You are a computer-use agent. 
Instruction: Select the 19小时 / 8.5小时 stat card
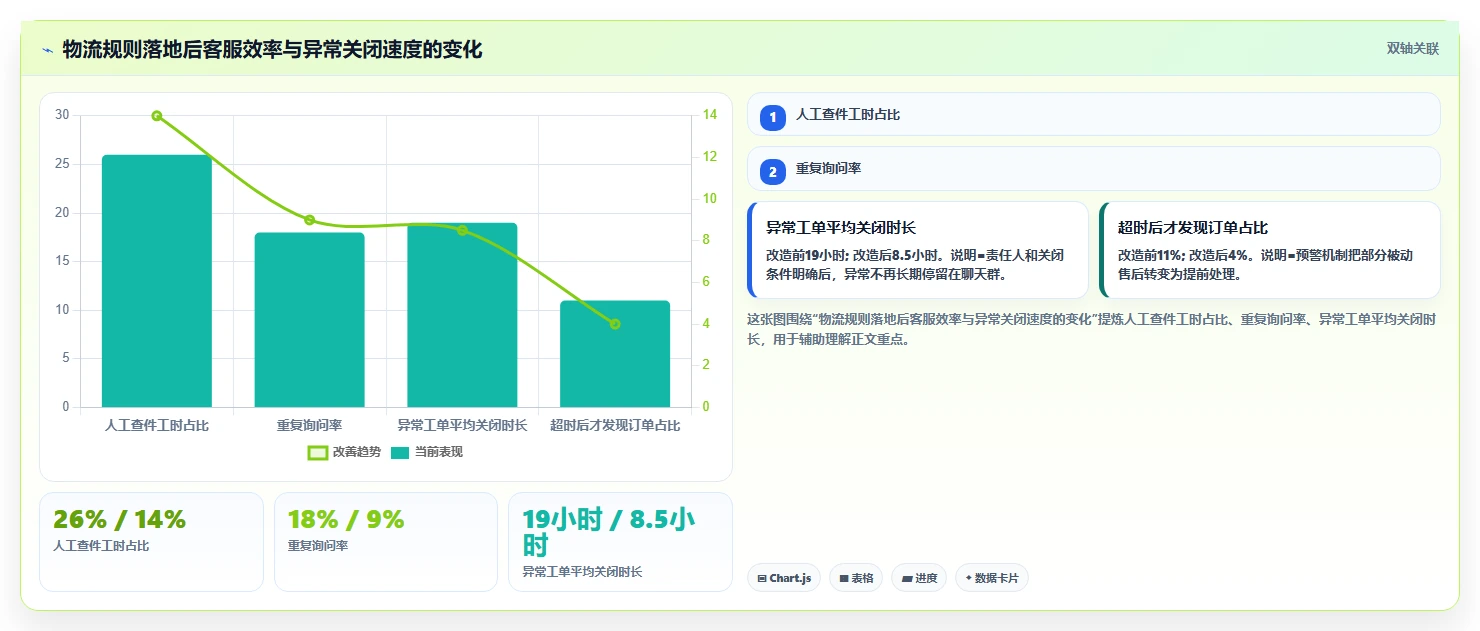tap(620, 541)
